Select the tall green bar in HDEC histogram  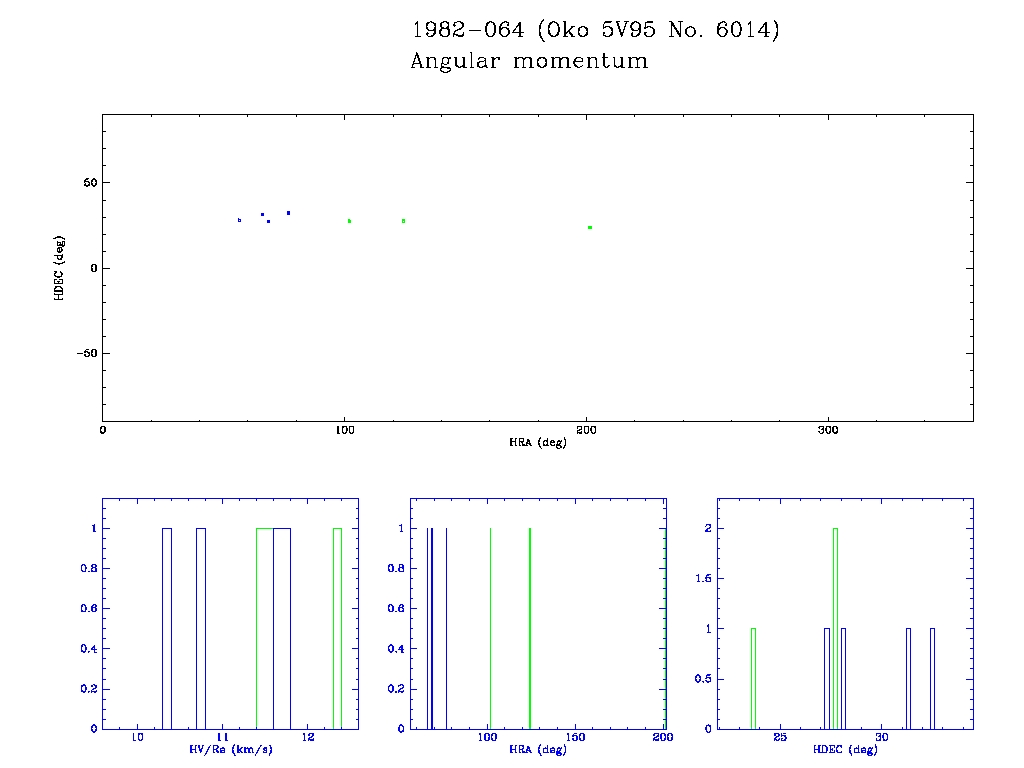(x=835, y=628)
